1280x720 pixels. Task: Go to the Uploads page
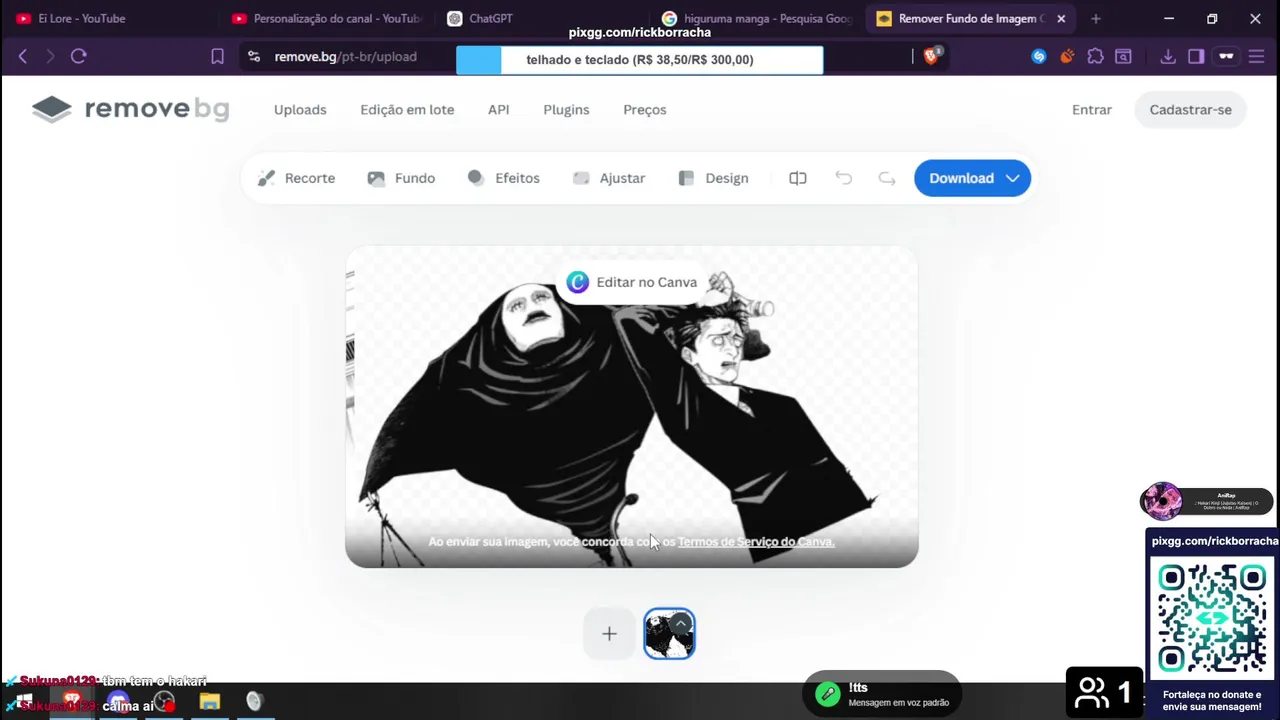click(x=300, y=110)
